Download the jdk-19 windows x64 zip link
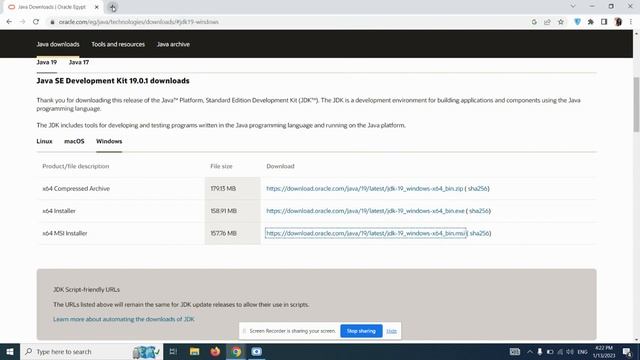 click(364, 189)
